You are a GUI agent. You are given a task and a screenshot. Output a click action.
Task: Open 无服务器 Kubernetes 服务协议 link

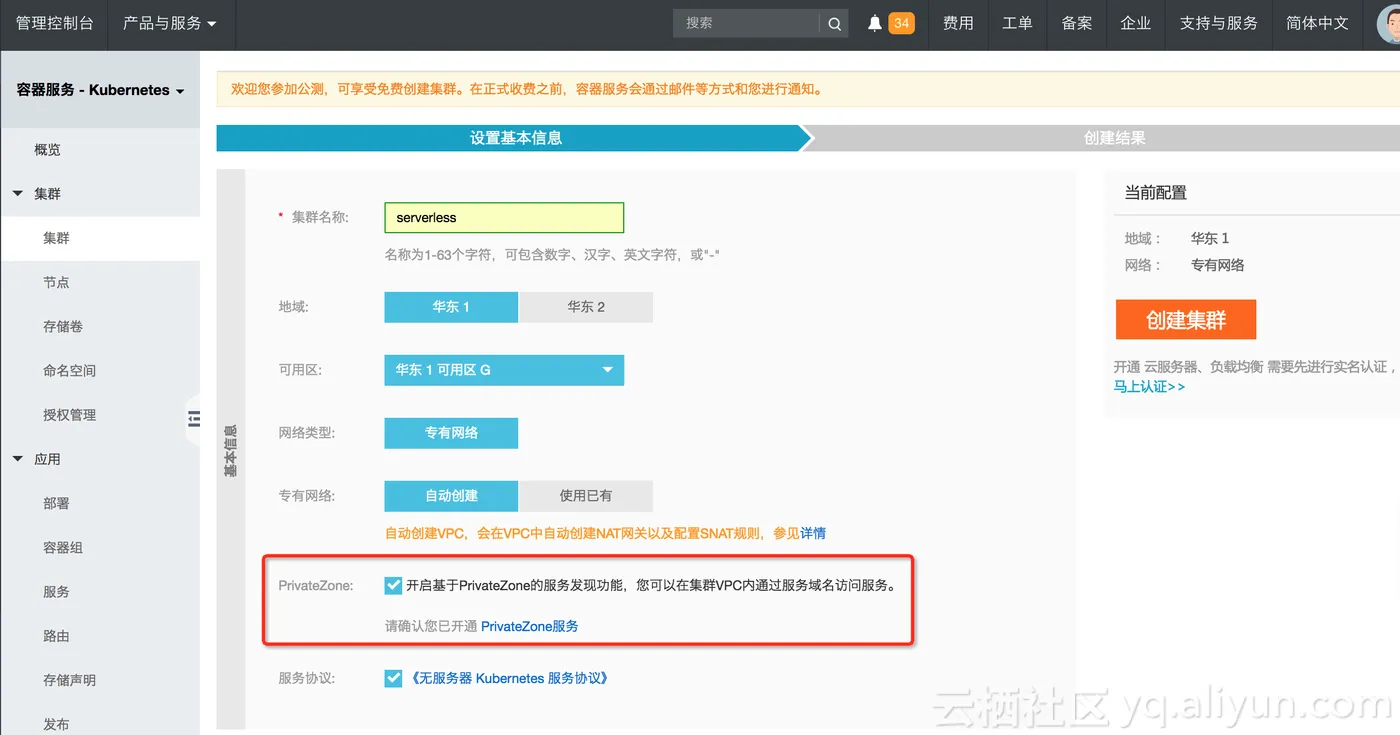tap(509, 678)
